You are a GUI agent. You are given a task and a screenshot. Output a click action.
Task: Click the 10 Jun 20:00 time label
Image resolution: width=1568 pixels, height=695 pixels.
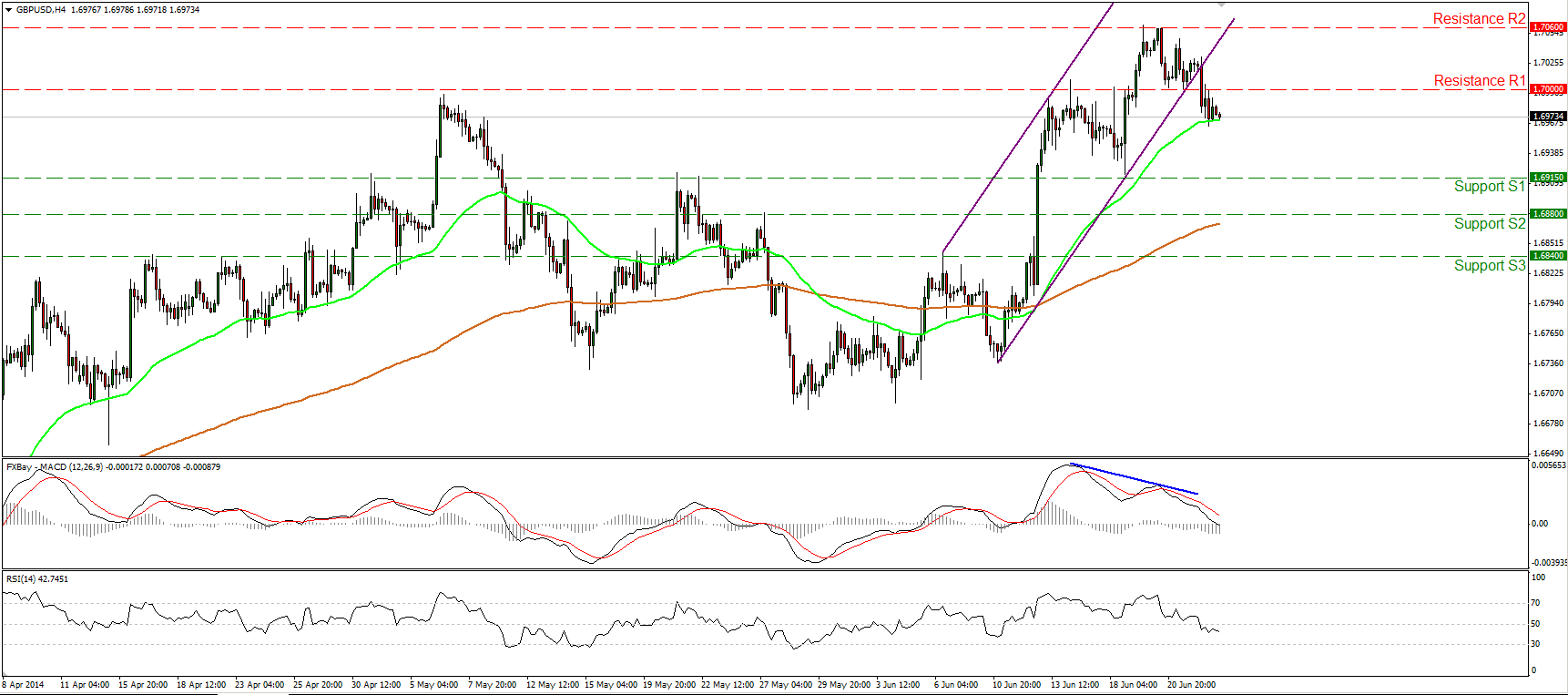1017,685
